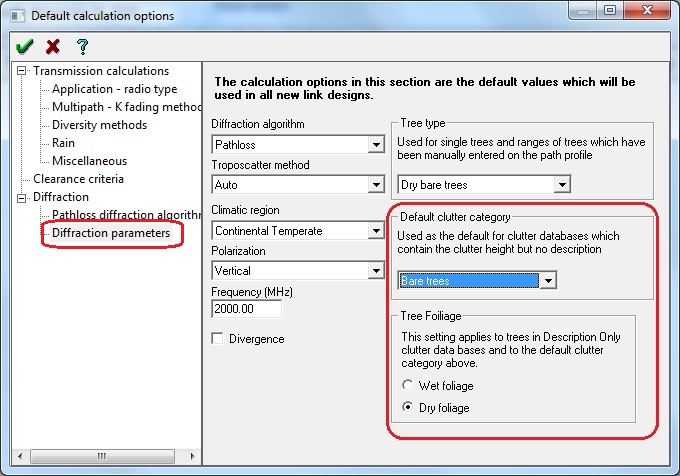
Task: Open the Diffraction algorithm dropdown
Action: pyautogui.click(x=376, y=145)
